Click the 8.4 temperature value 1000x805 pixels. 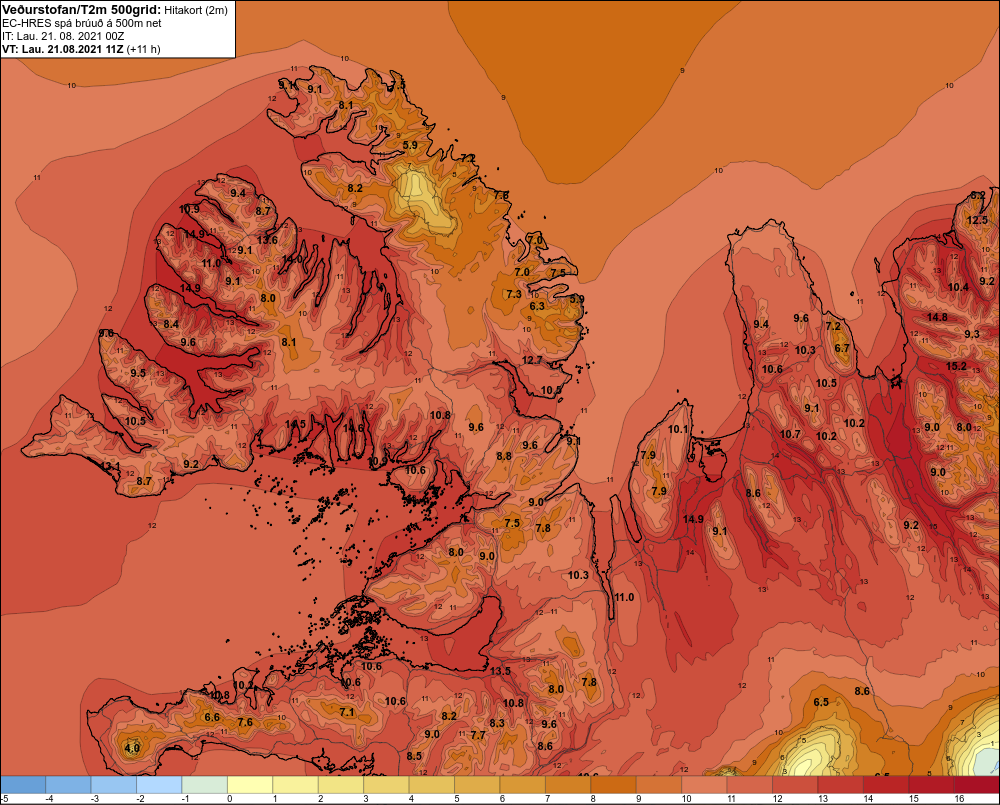coord(171,324)
